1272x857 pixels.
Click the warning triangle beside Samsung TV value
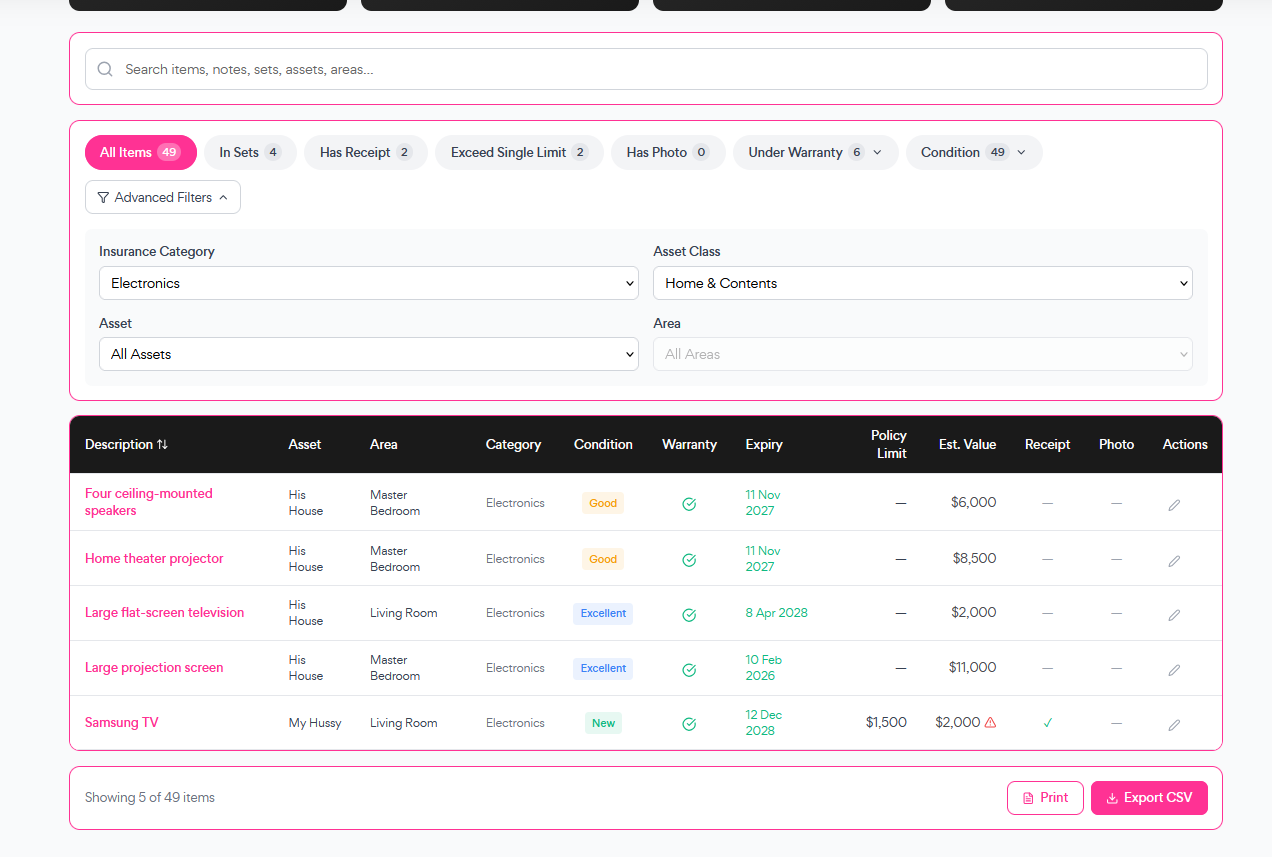coord(990,722)
